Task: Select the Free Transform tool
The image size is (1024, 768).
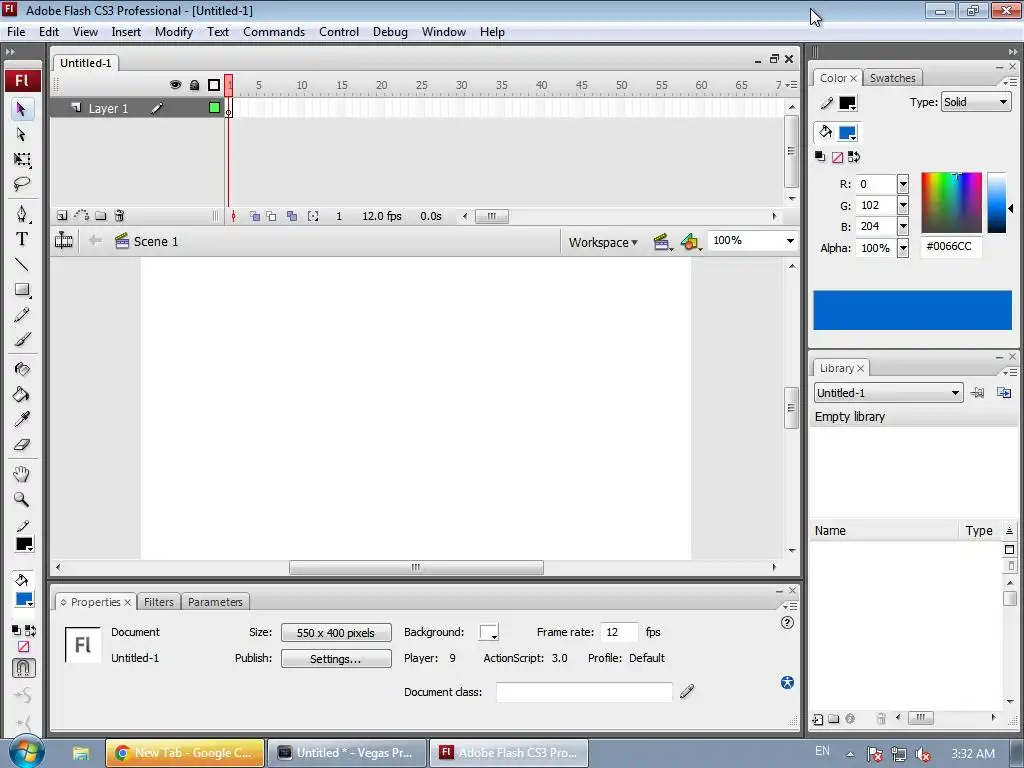Action: coord(22,159)
